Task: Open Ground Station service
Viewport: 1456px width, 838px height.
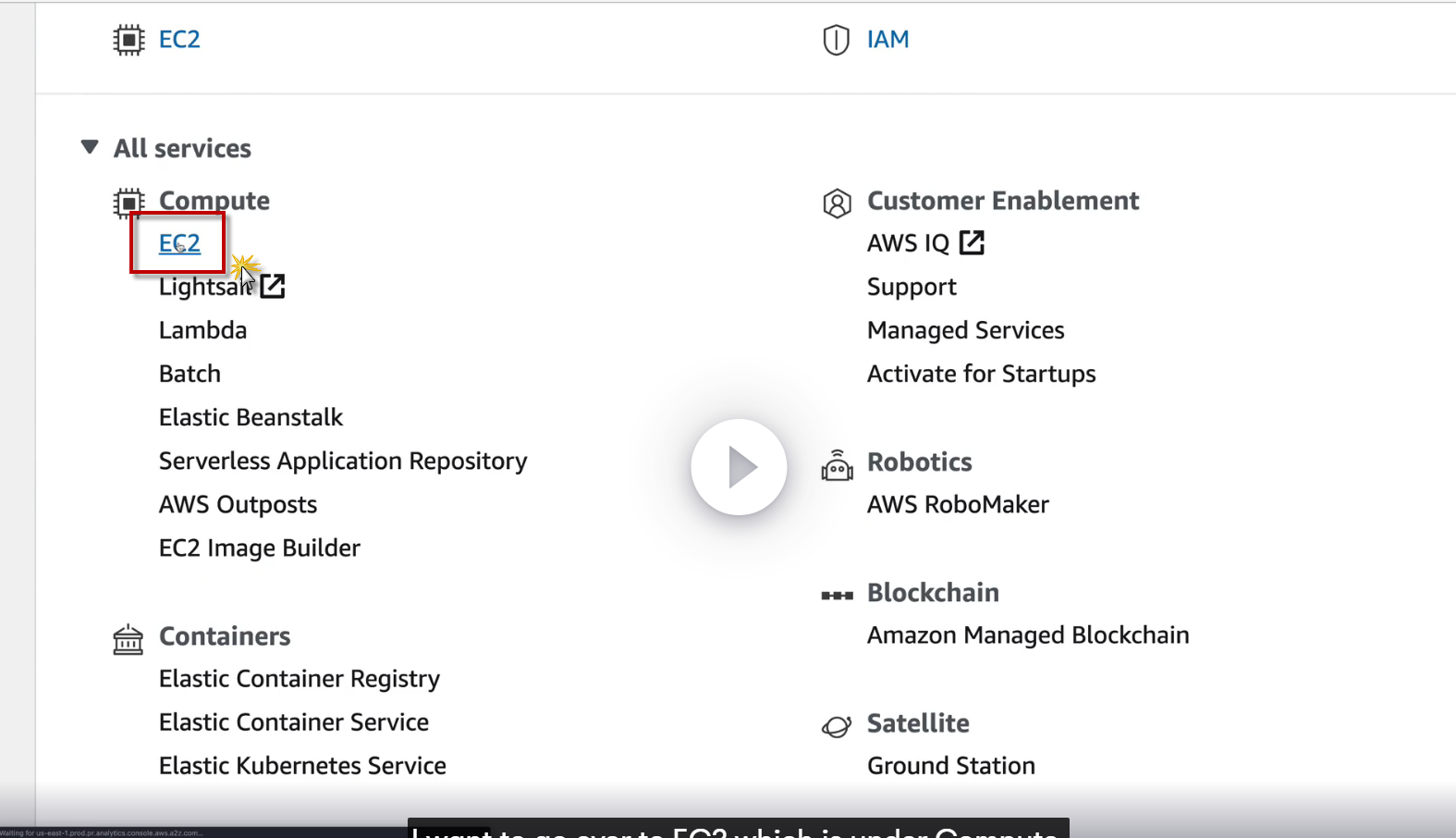Action: 950,766
